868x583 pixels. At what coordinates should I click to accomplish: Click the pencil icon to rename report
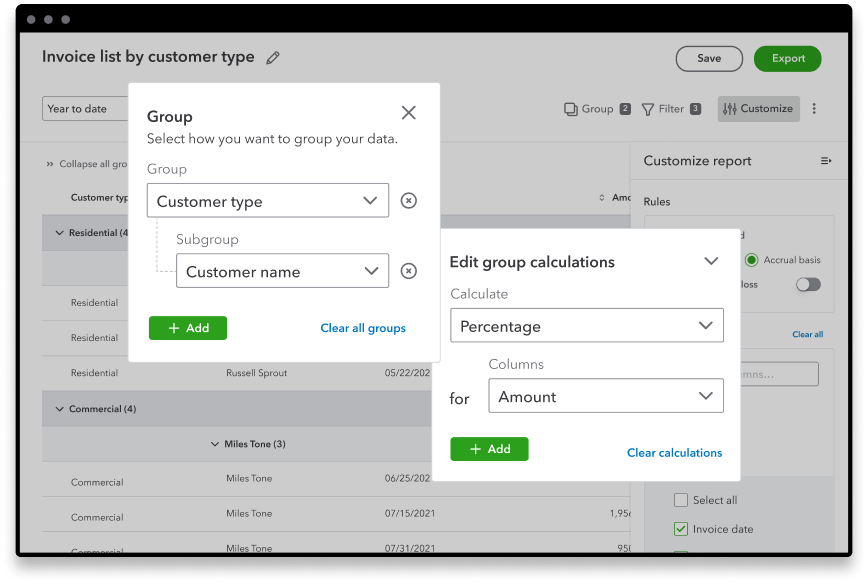(x=273, y=58)
